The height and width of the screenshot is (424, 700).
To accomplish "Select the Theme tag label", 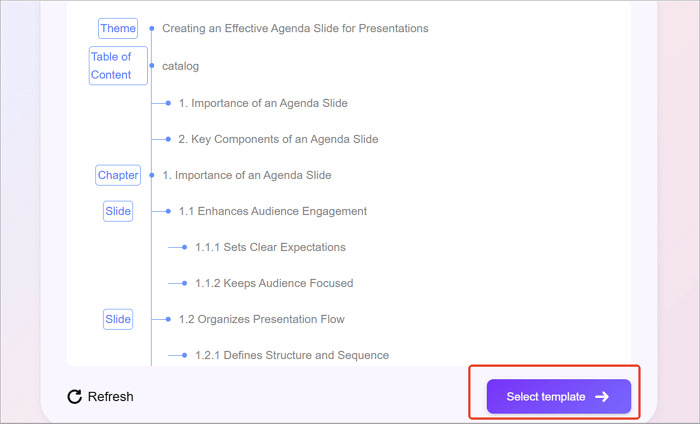I will click(118, 29).
